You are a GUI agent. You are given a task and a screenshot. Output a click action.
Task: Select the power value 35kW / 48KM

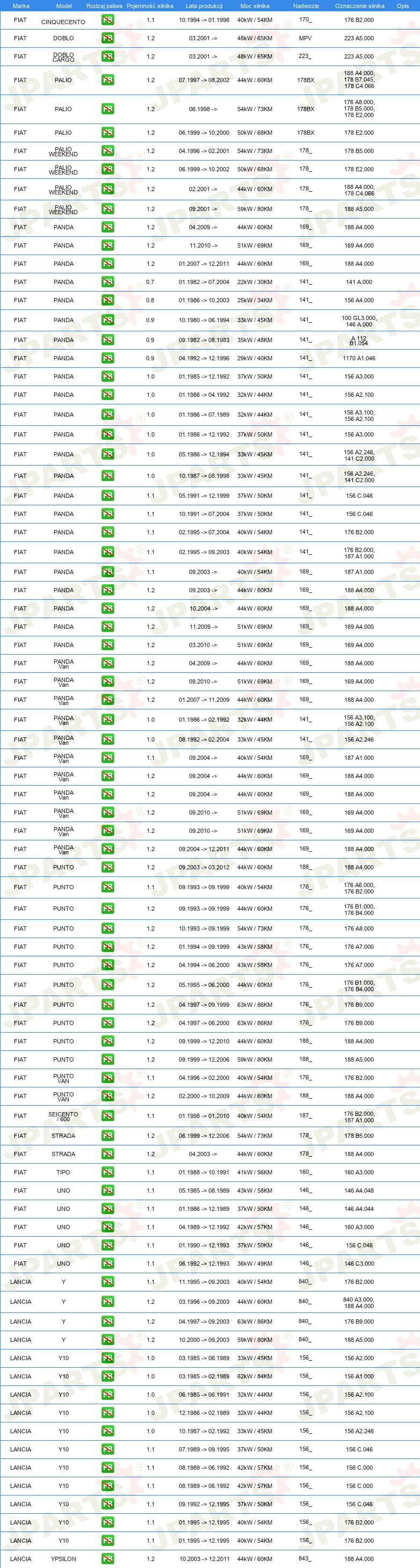(x=255, y=340)
